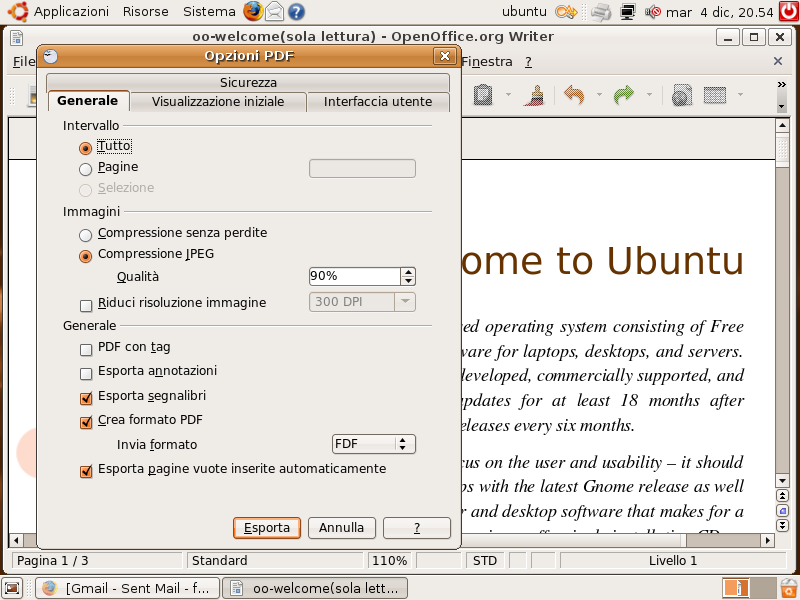Enable the PDF con tag checkbox

click(x=86, y=349)
